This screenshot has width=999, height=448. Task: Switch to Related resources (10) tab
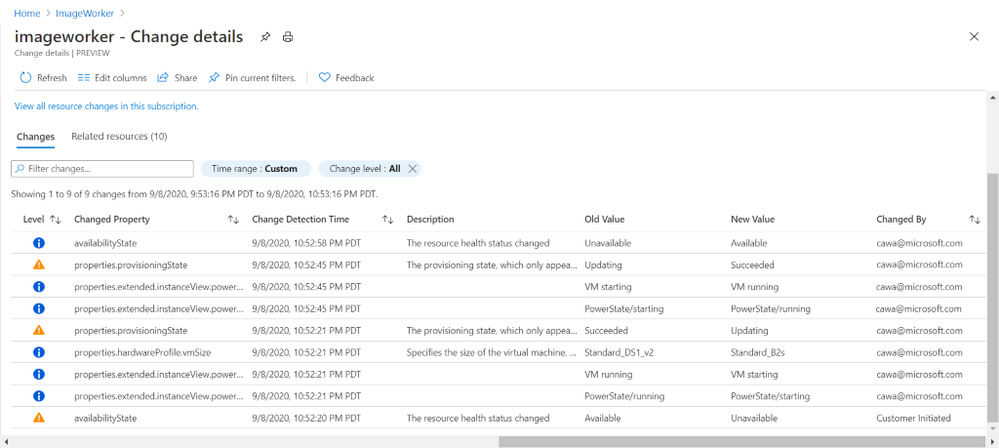[119, 136]
